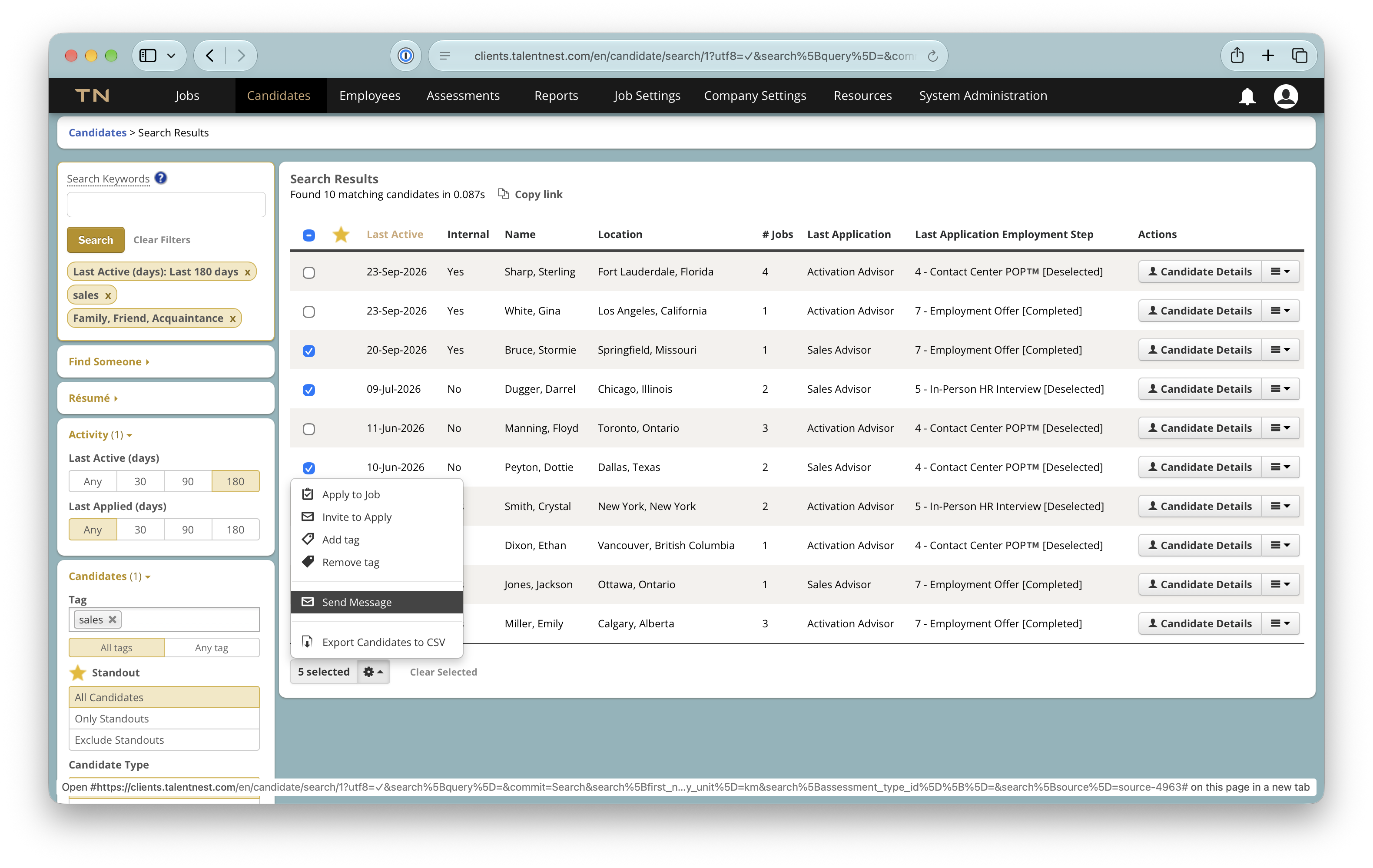Uncheck the Bruce, Stormie row checkbox

click(x=308, y=351)
